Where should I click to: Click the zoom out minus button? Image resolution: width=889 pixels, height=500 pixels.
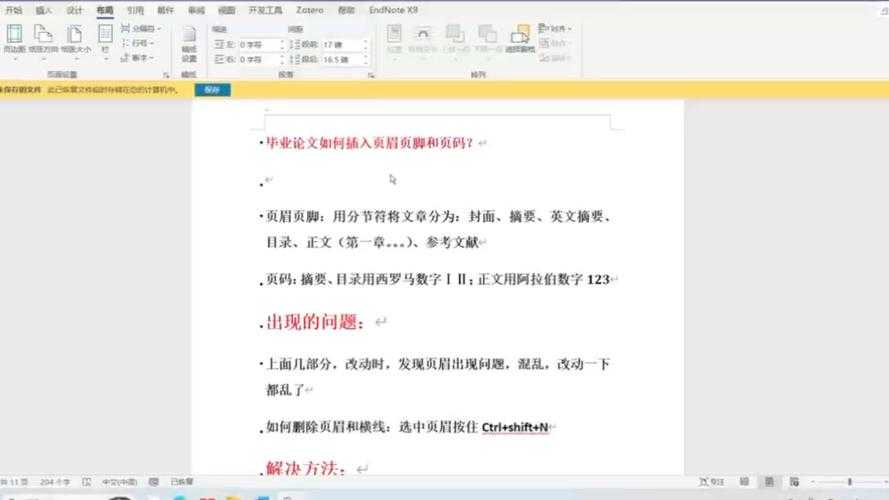(x=812, y=482)
